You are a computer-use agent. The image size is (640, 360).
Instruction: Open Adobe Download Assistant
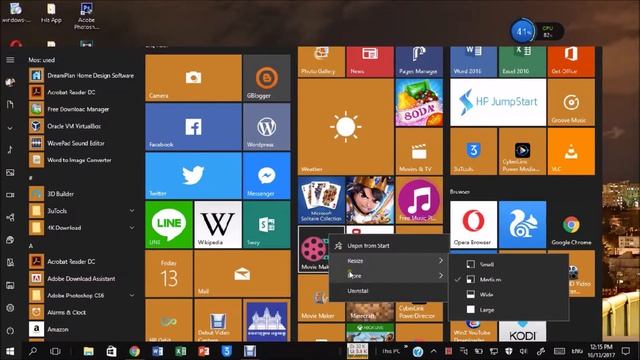[x=82, y=278]
